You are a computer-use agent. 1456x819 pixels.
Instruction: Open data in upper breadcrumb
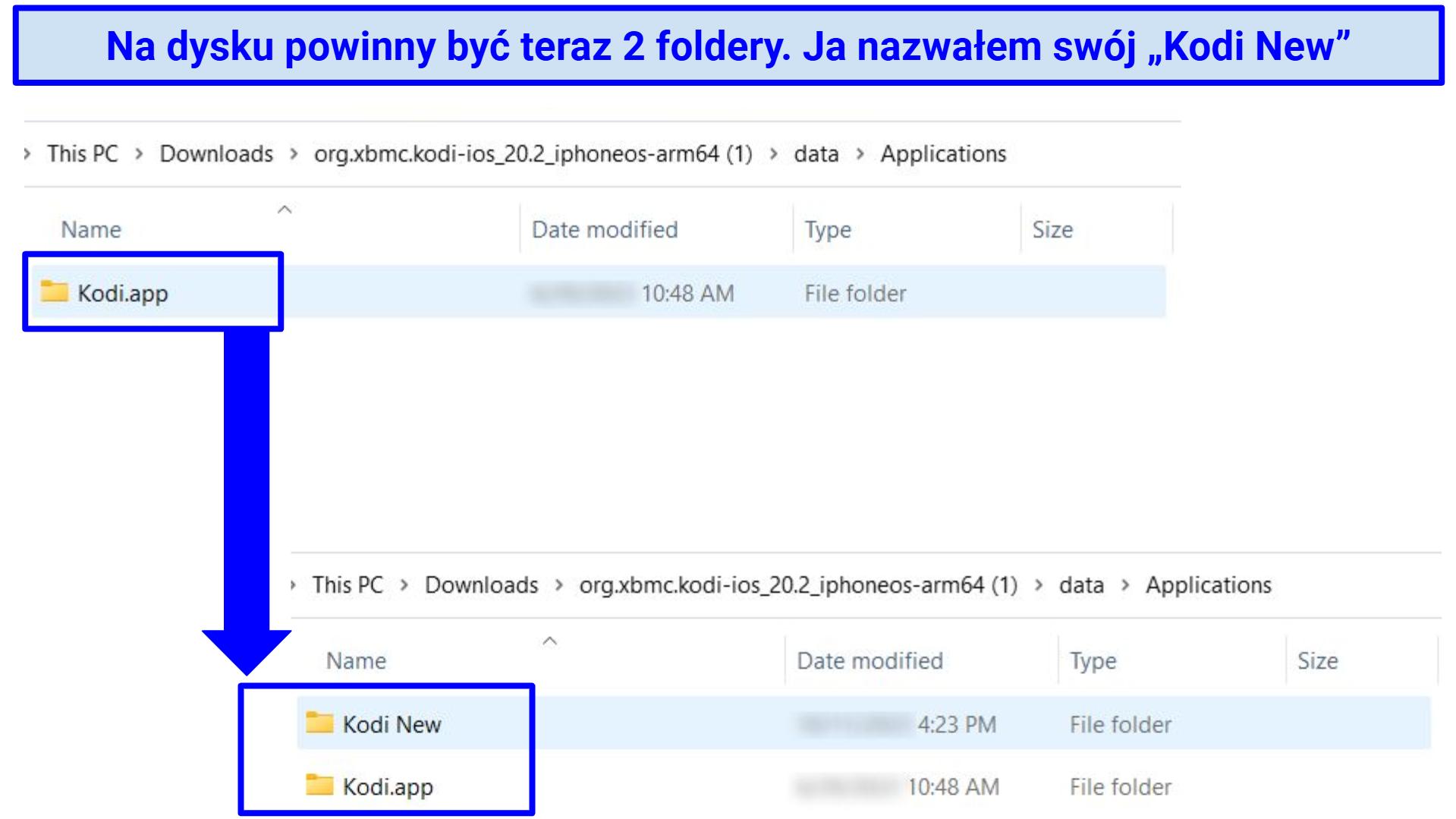pos(816,154)
